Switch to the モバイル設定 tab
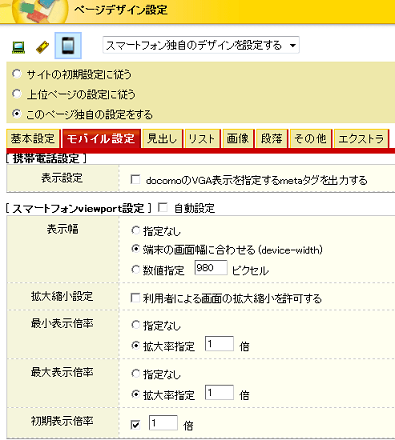395x440 pixels. (x=101, y=138)
